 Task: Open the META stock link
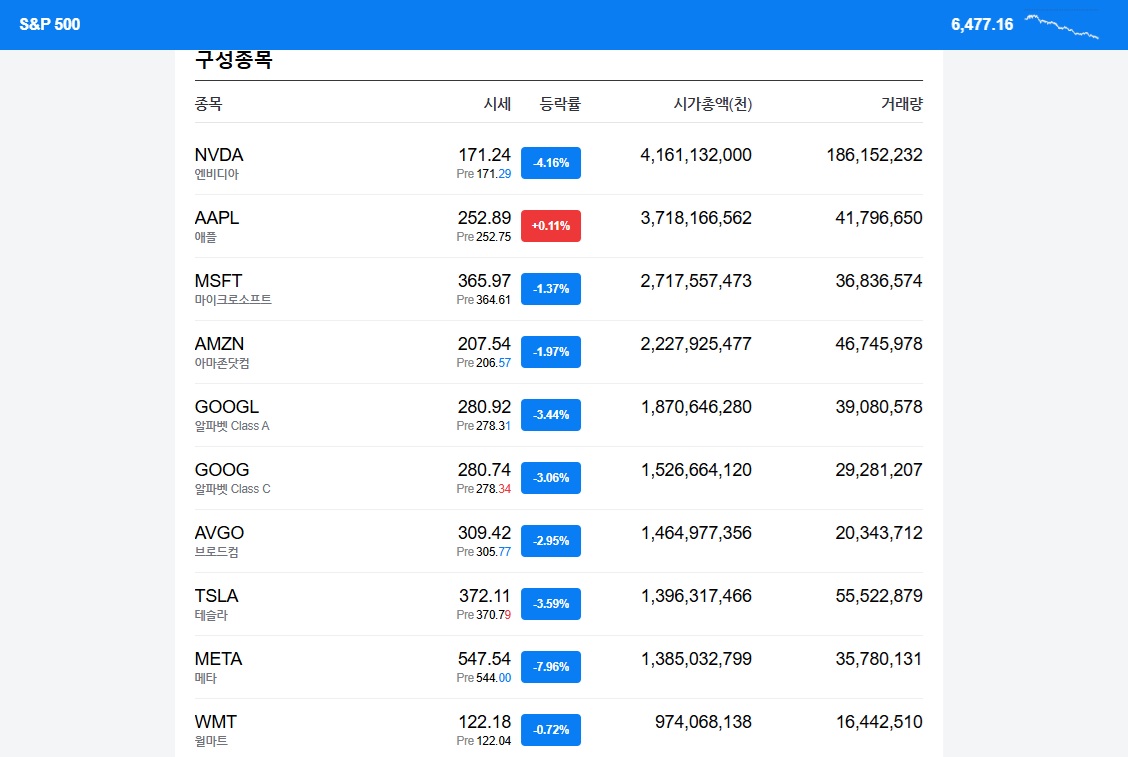coord(218,658)
